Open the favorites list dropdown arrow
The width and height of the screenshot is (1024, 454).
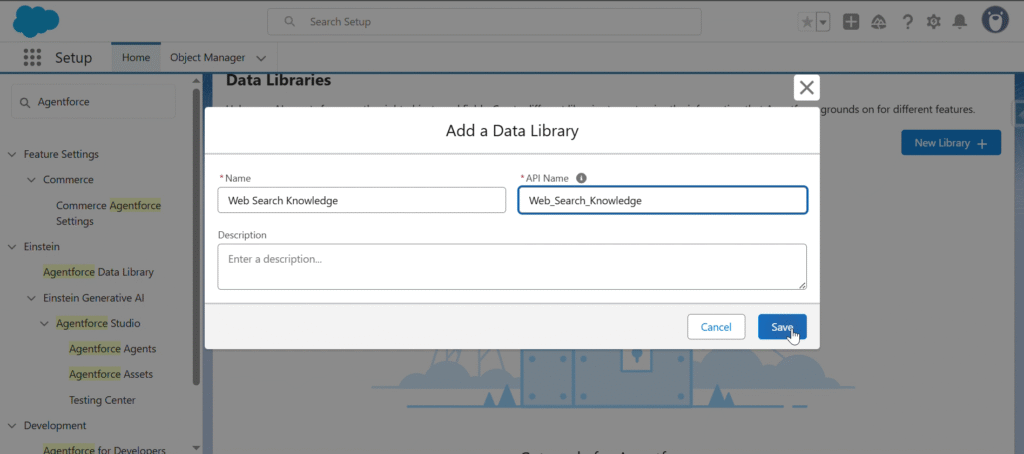pyautogui.click(x=823, y=22)
